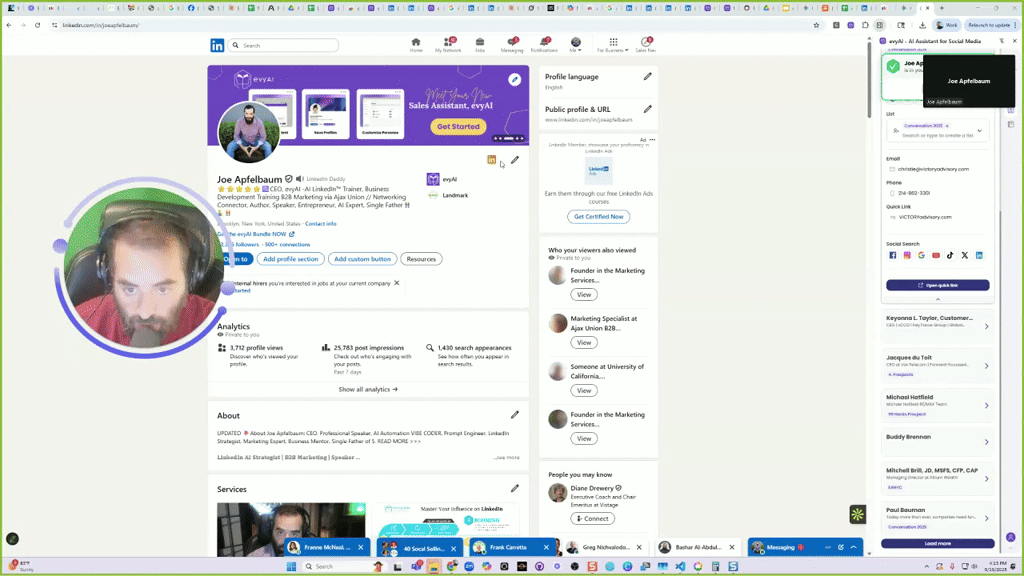Collapse the contact details with the up chevron

pos(938,299)
